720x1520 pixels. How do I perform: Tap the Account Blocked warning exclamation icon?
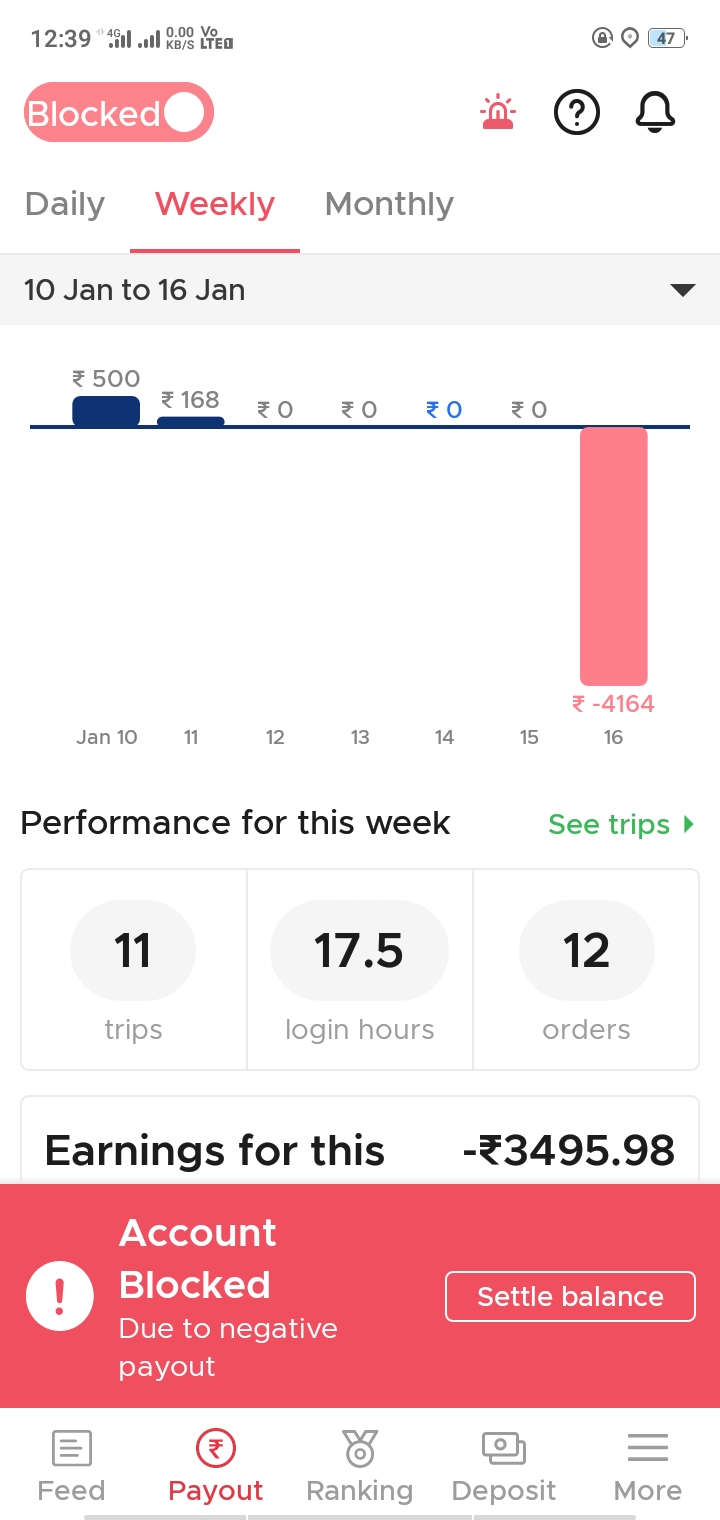tap(60, 1297)
